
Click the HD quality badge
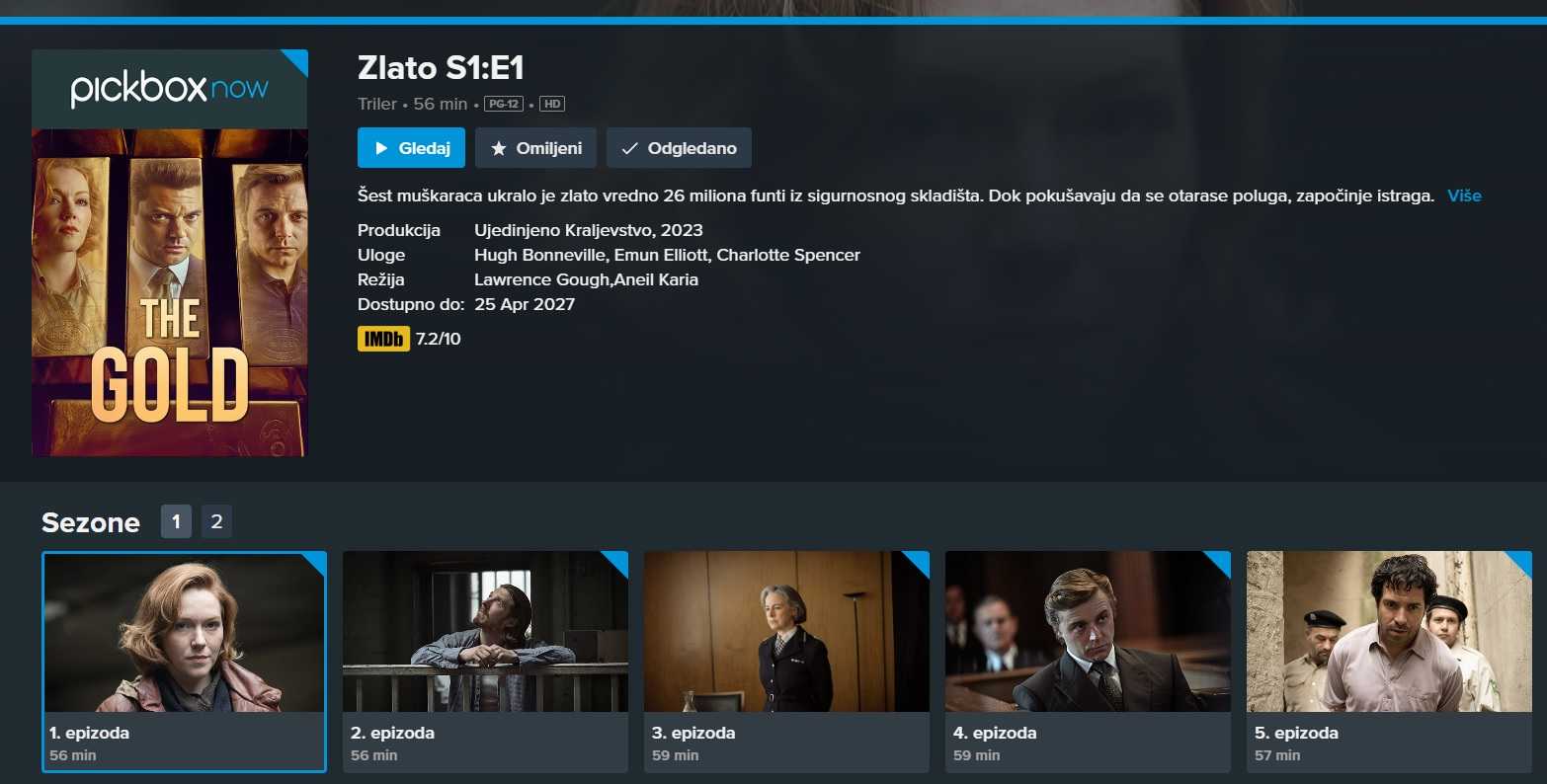point(552,104)
